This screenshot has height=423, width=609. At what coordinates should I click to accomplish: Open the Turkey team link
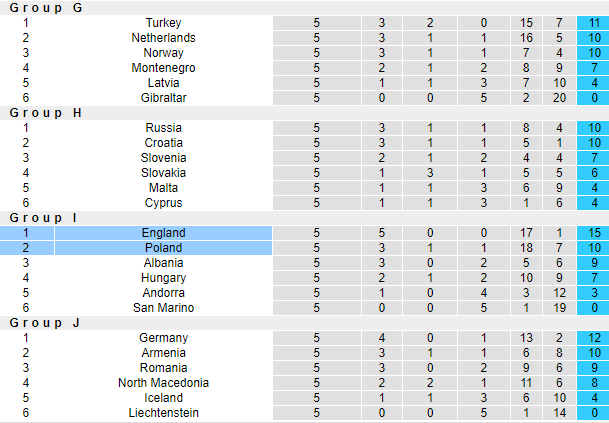click(163, 22)
